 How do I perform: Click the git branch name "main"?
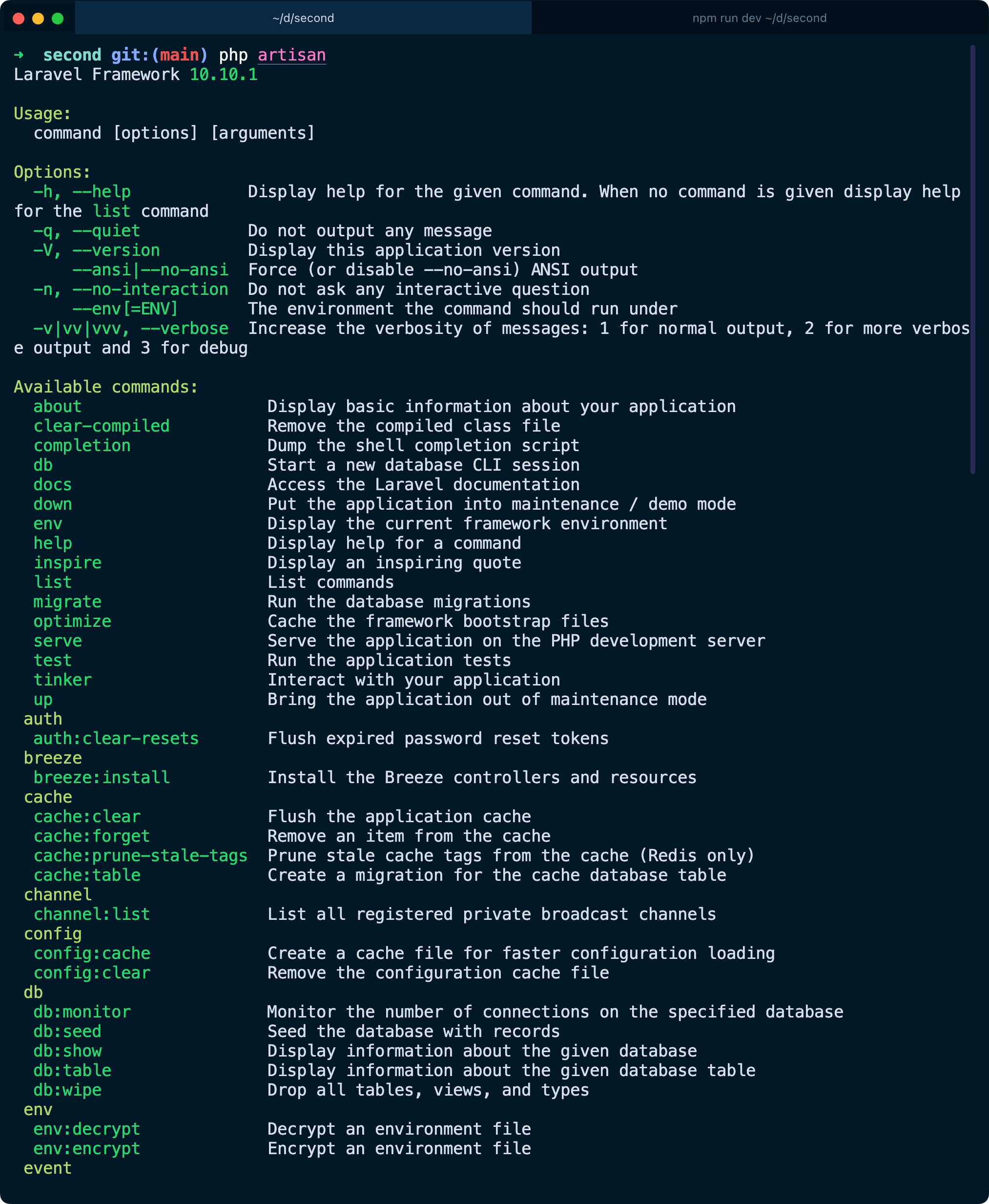click(x=180, y=55)
